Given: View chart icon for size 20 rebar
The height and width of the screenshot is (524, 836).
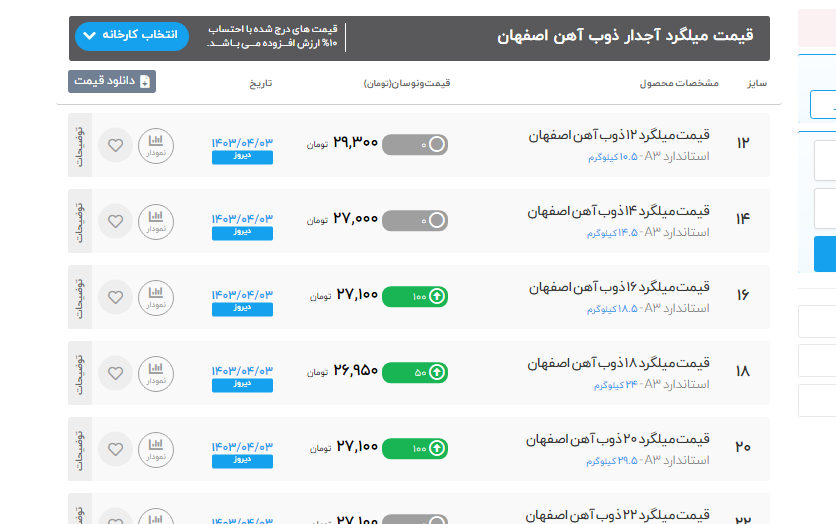Looking at the screenshot, I should coord(155,449).
